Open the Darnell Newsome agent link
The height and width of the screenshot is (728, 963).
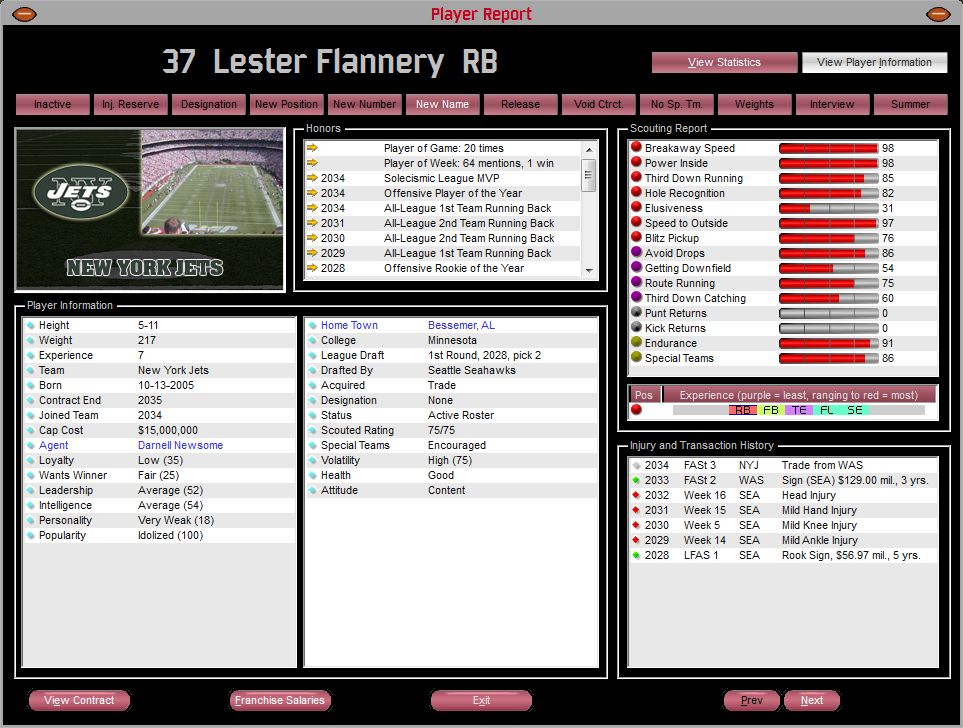180,445
